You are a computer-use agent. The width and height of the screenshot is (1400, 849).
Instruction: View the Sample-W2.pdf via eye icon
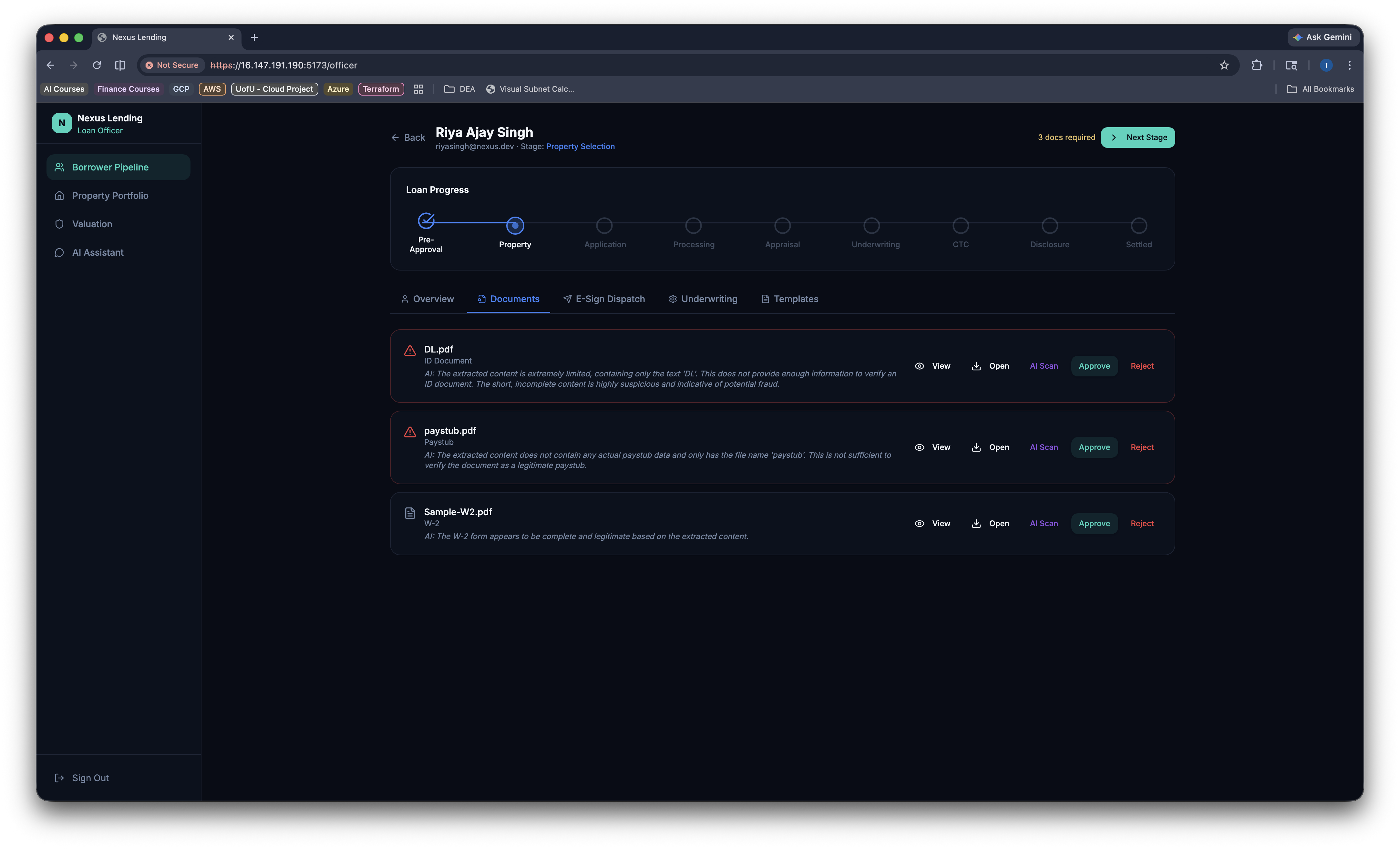pos(919,523)
